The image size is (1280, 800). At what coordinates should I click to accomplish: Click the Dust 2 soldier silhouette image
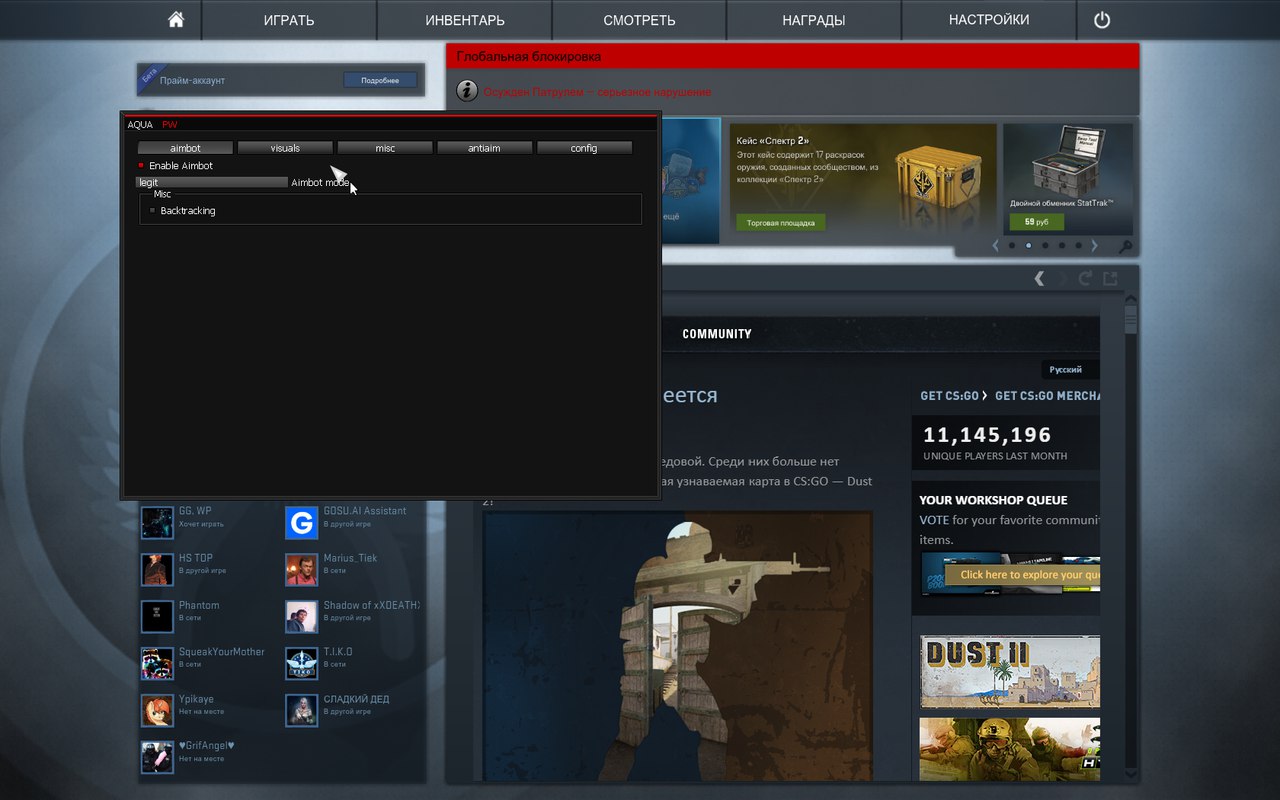coord(678,647)
